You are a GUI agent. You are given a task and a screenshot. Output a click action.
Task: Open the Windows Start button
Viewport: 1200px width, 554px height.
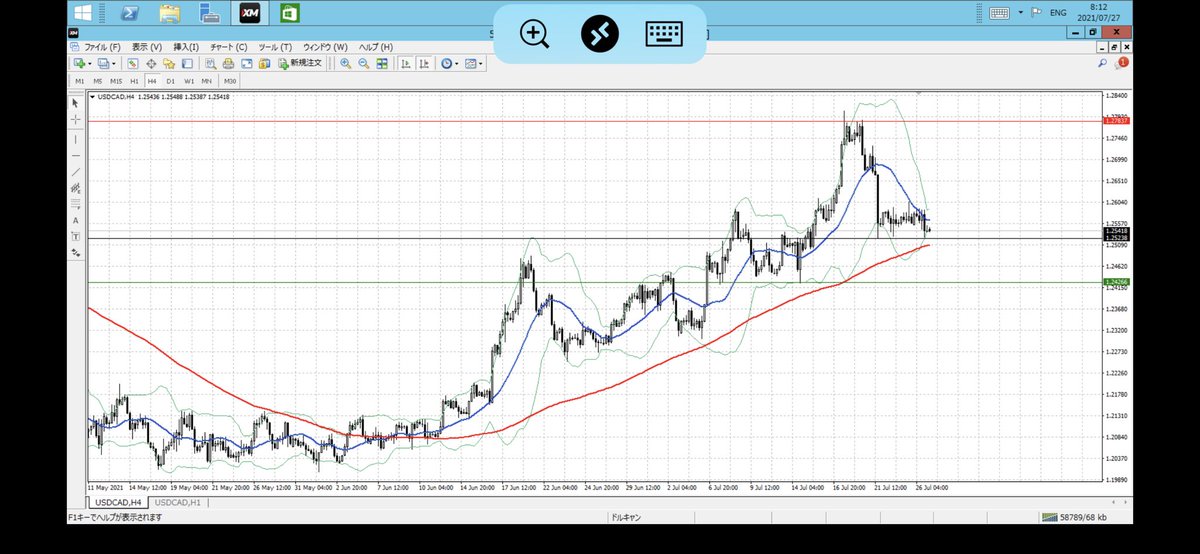83,13
